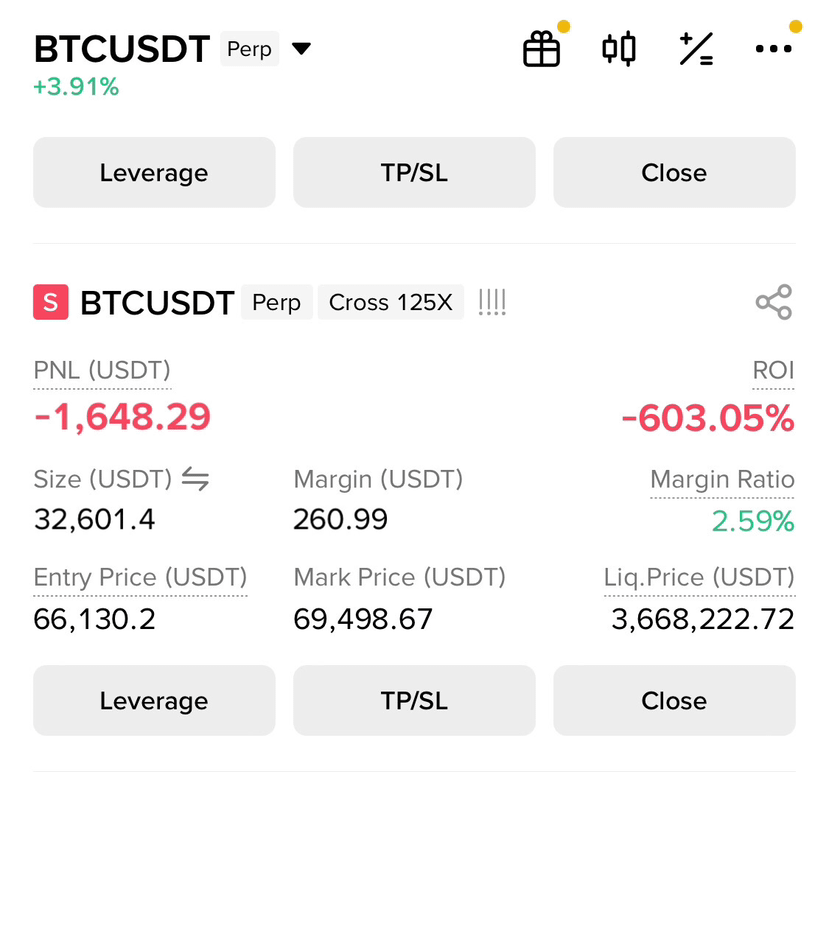Open the three-dot more menu

pos(773,49)
